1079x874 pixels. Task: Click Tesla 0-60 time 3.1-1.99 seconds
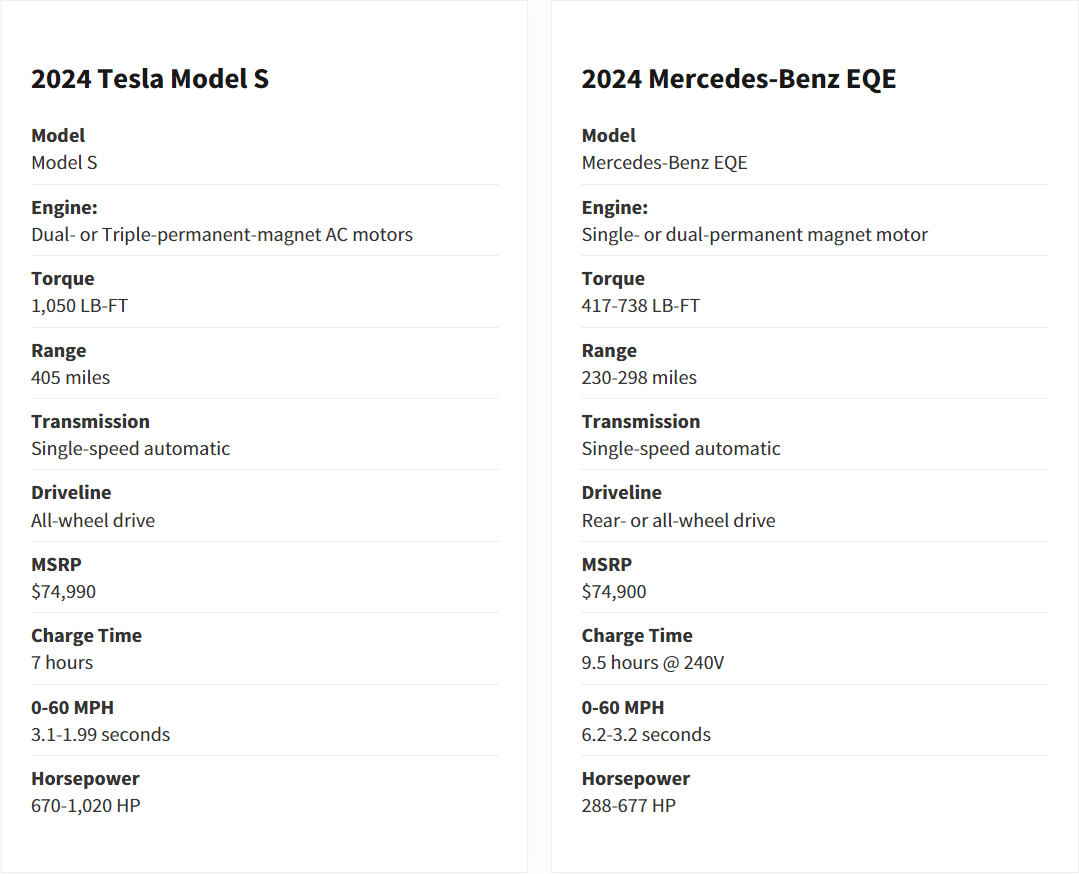(x=100, y=734)
